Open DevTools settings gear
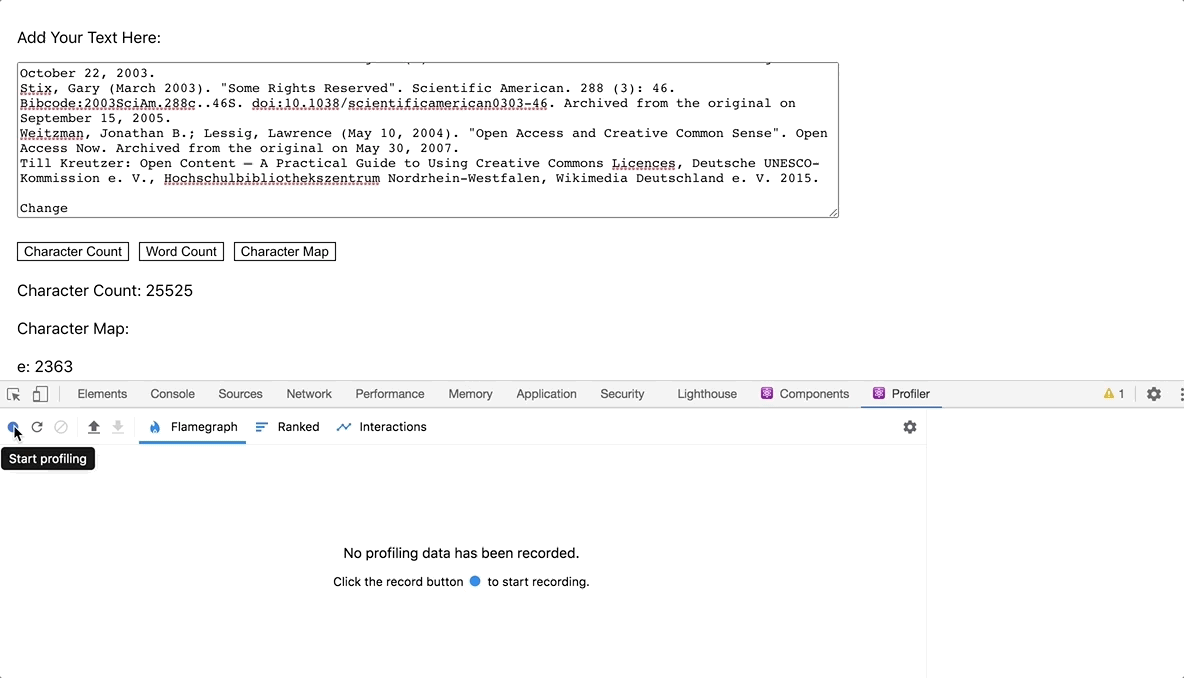 coord(1154,394)
